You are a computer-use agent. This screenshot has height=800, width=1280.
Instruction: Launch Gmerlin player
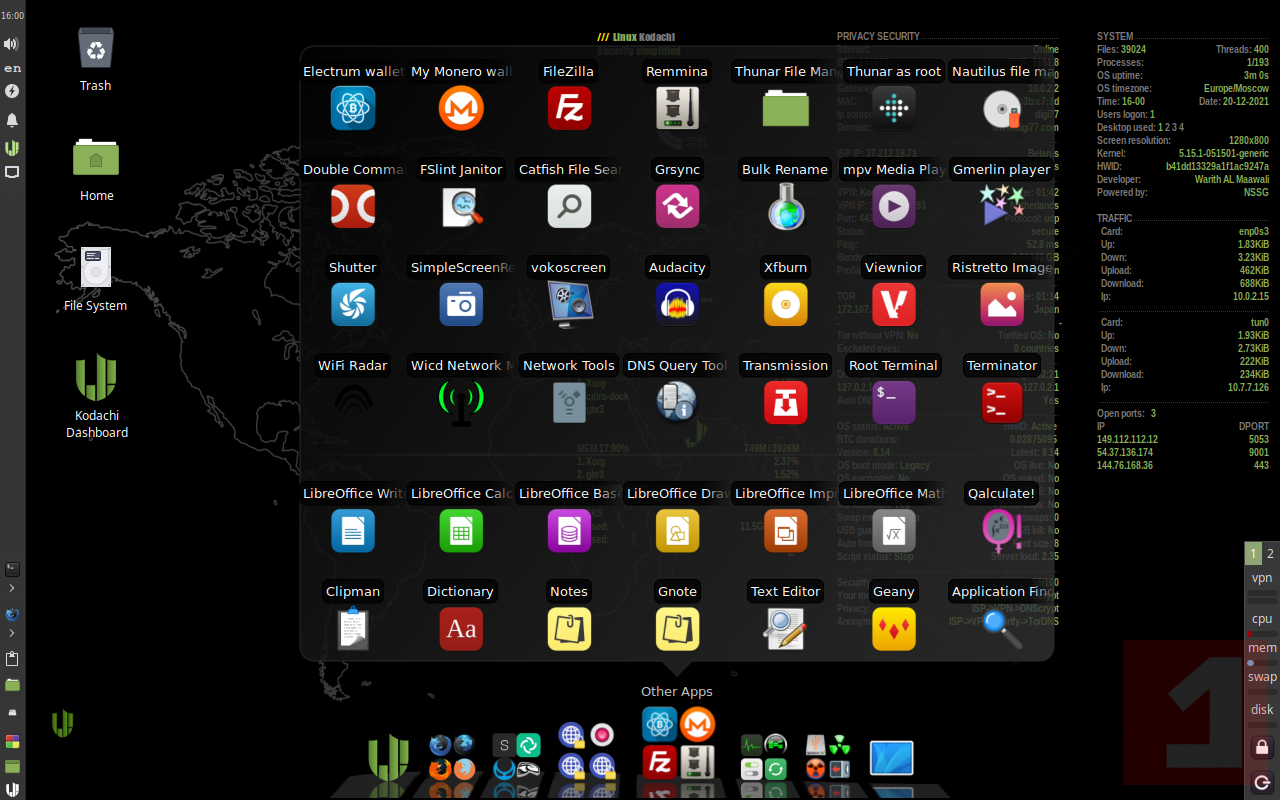tap(1002, 206)
